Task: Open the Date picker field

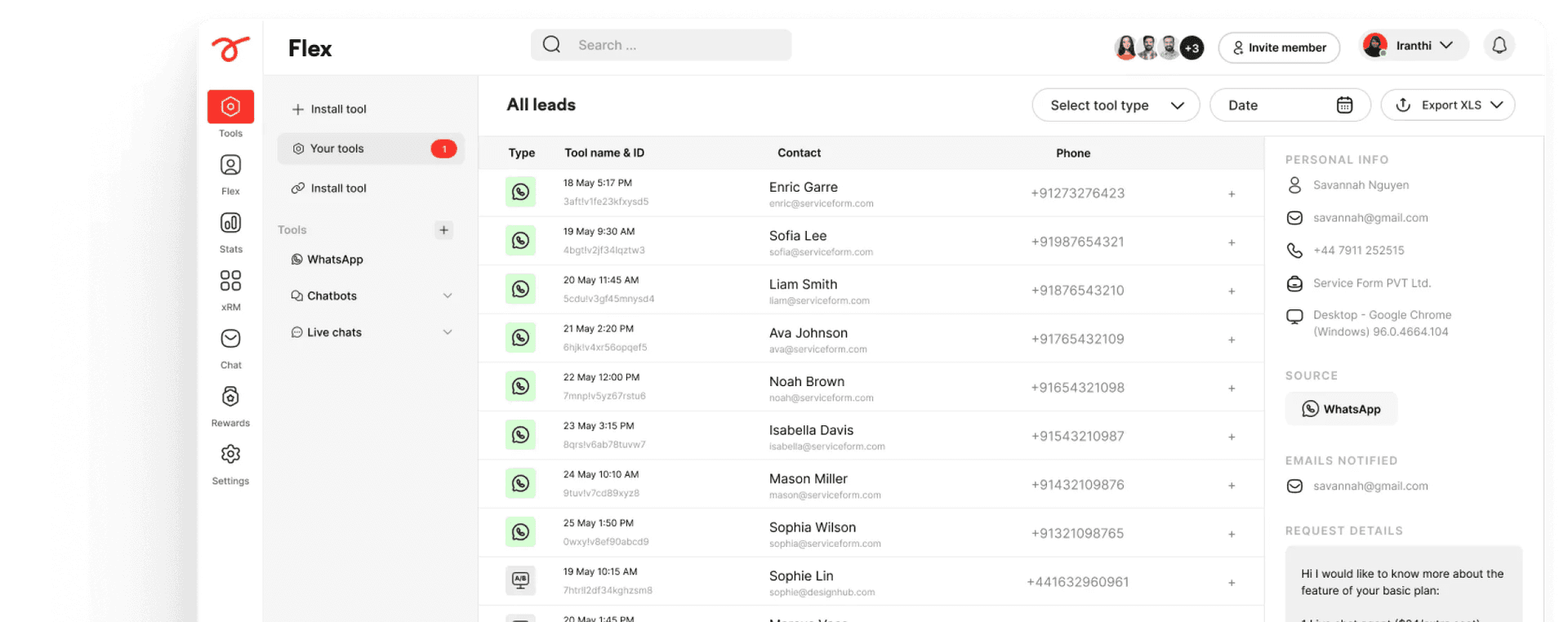Action: point(1289,105)
